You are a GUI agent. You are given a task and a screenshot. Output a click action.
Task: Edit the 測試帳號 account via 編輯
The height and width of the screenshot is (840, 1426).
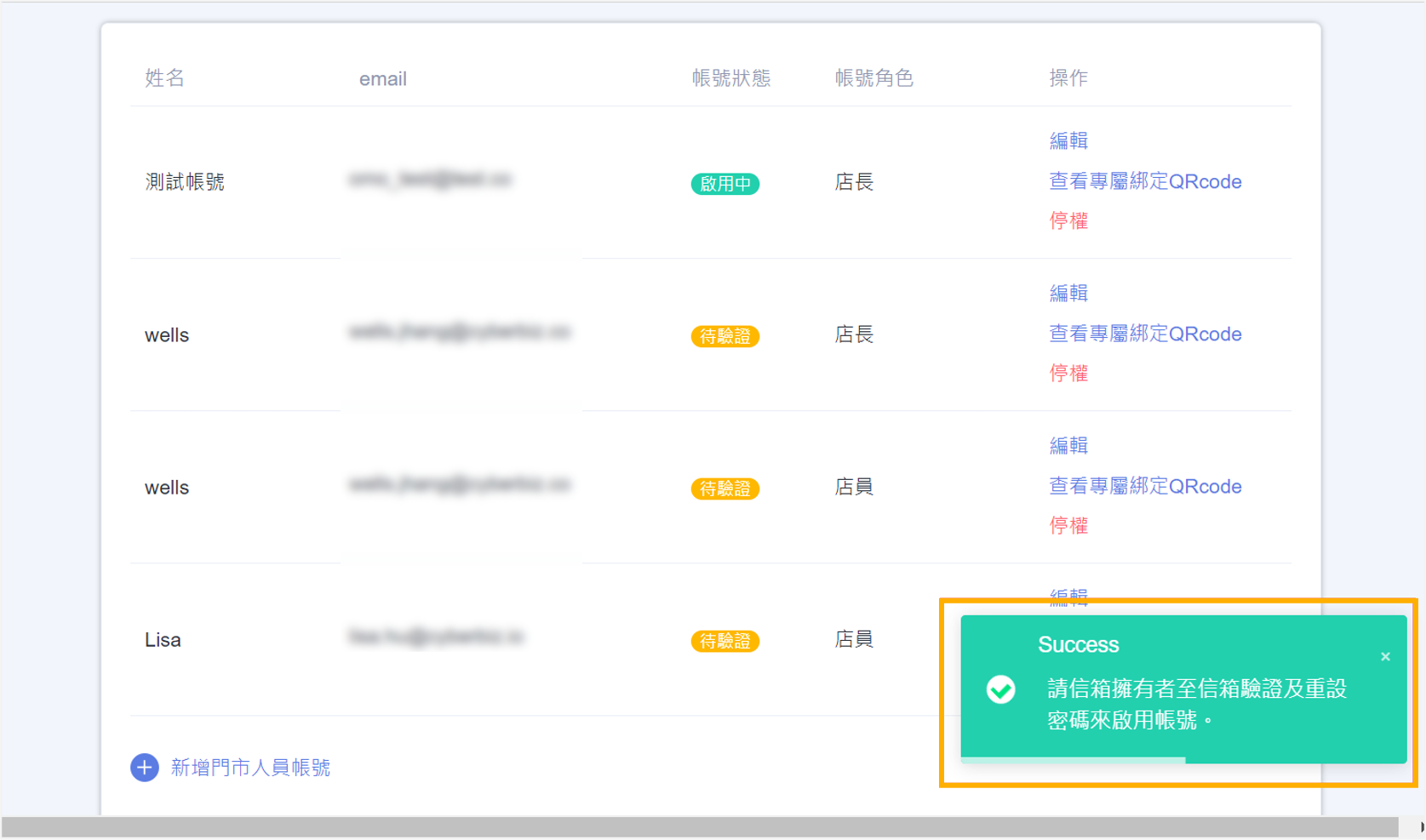[1068, 140]
